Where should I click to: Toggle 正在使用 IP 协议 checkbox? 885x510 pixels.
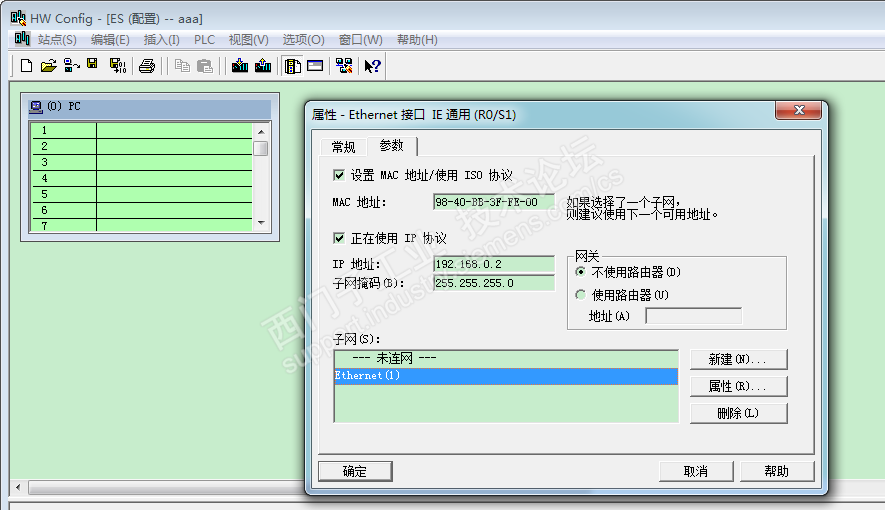point(339,238)
